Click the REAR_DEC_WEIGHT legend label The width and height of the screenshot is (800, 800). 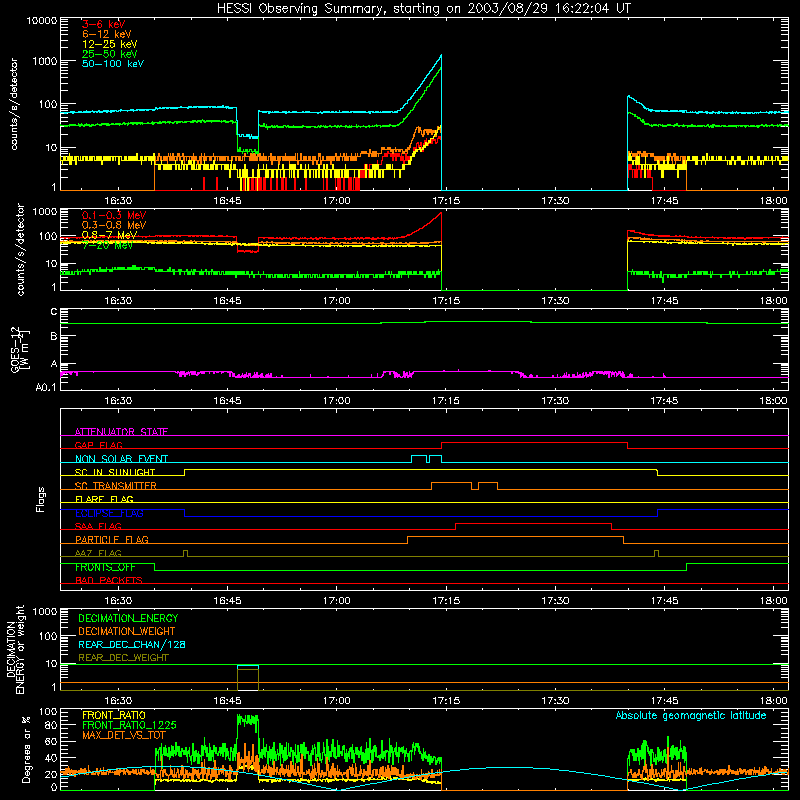(x=123, y=658)
